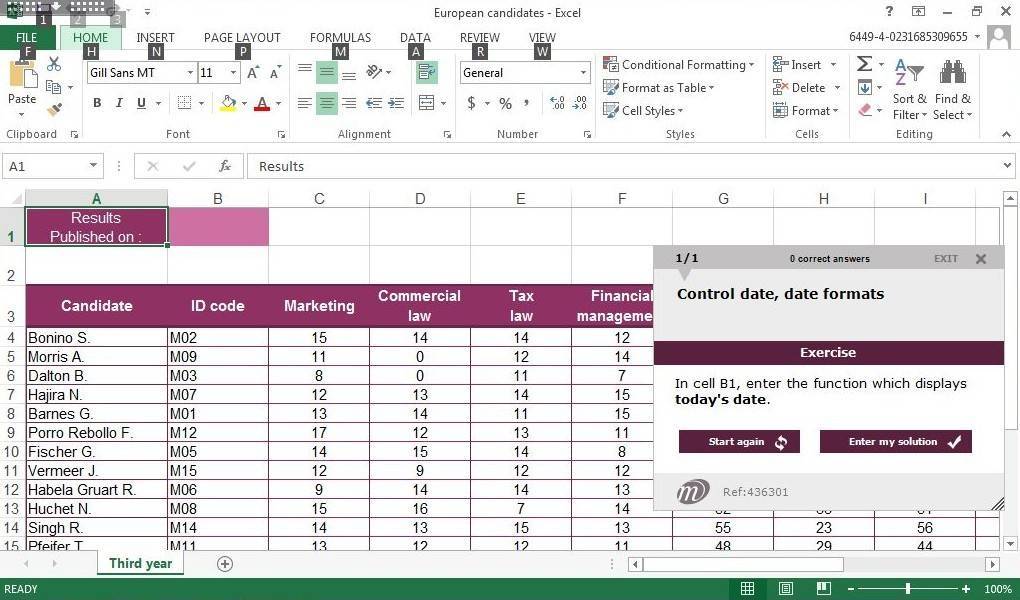Click the AutoSum sigma icon

(864, 65)
